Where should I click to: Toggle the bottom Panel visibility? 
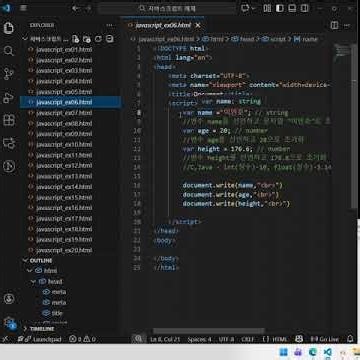click(x=292, y=8)
